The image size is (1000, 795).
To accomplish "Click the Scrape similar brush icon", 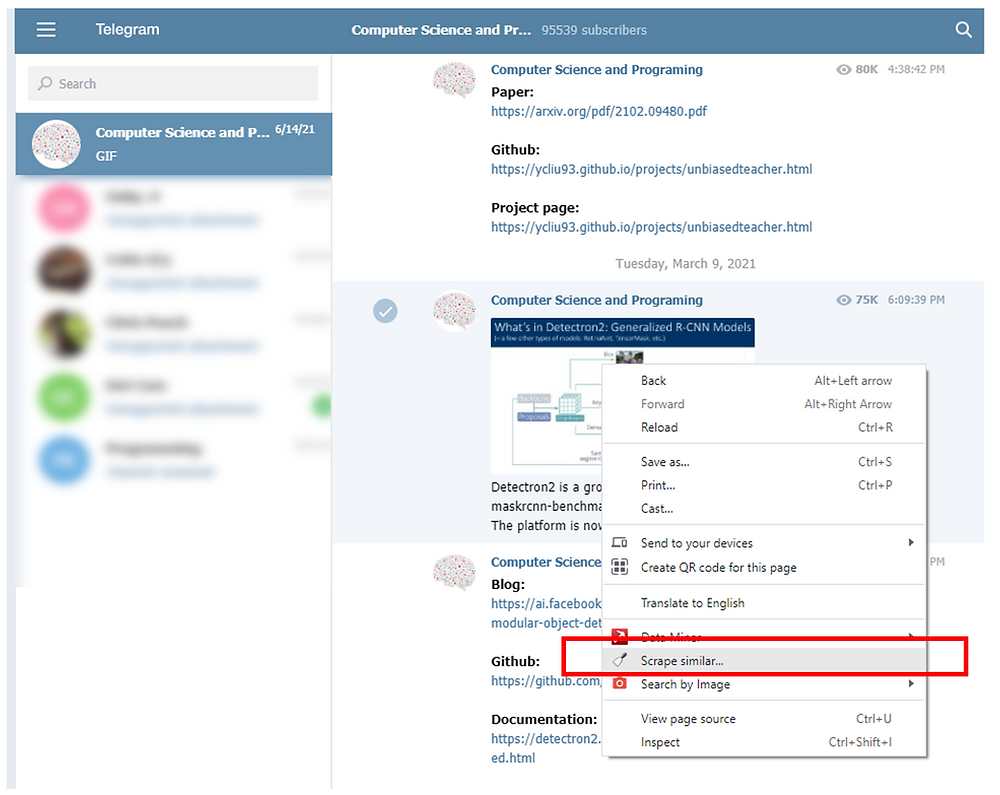I will click(619, 660).
